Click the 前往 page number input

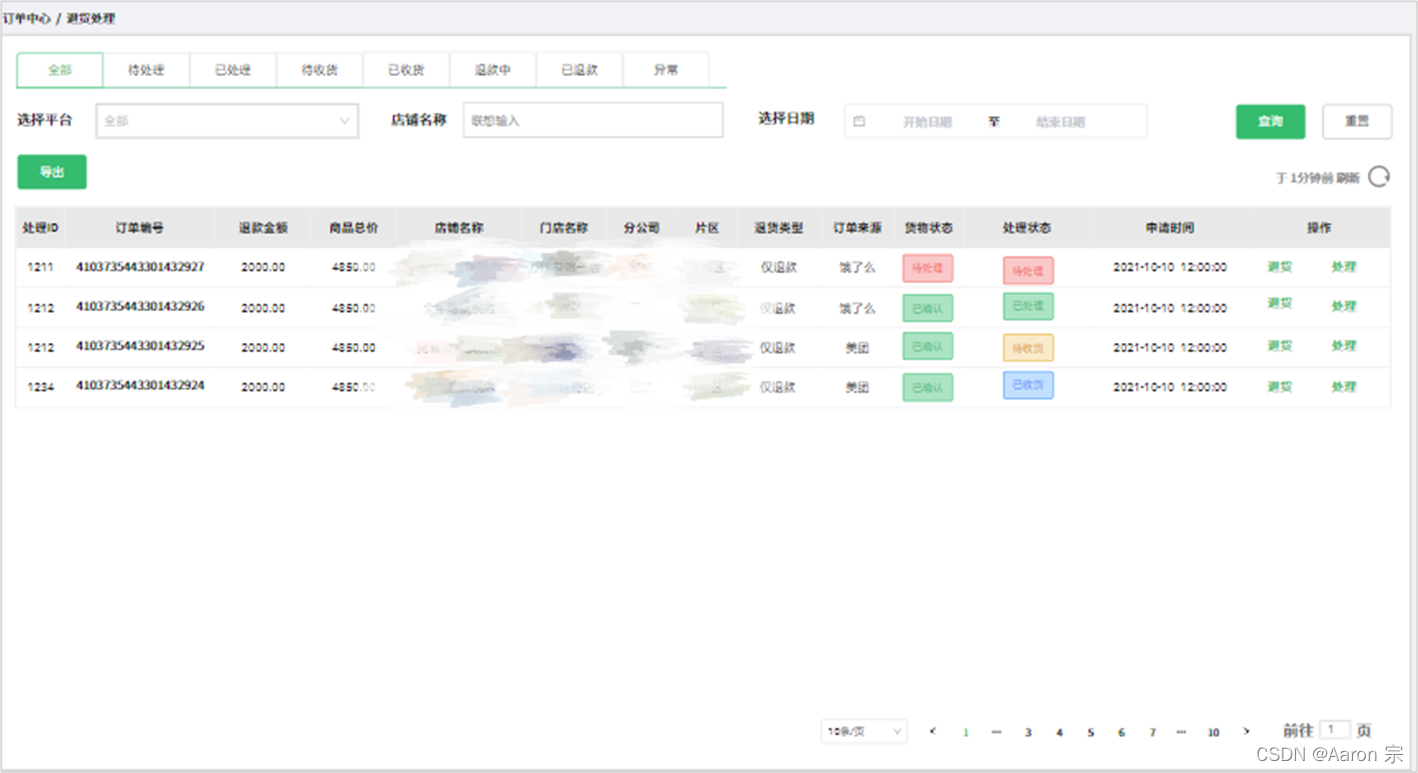coord(1335,731)
